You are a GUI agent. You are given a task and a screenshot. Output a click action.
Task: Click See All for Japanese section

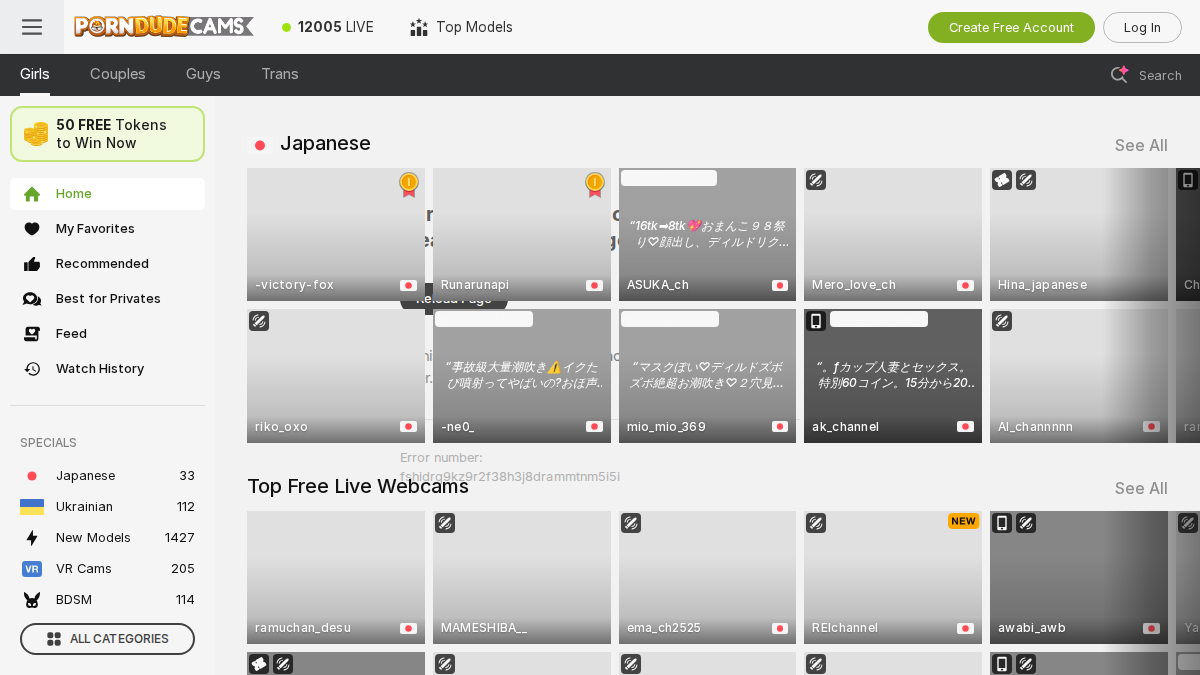tap(1141, 145)
